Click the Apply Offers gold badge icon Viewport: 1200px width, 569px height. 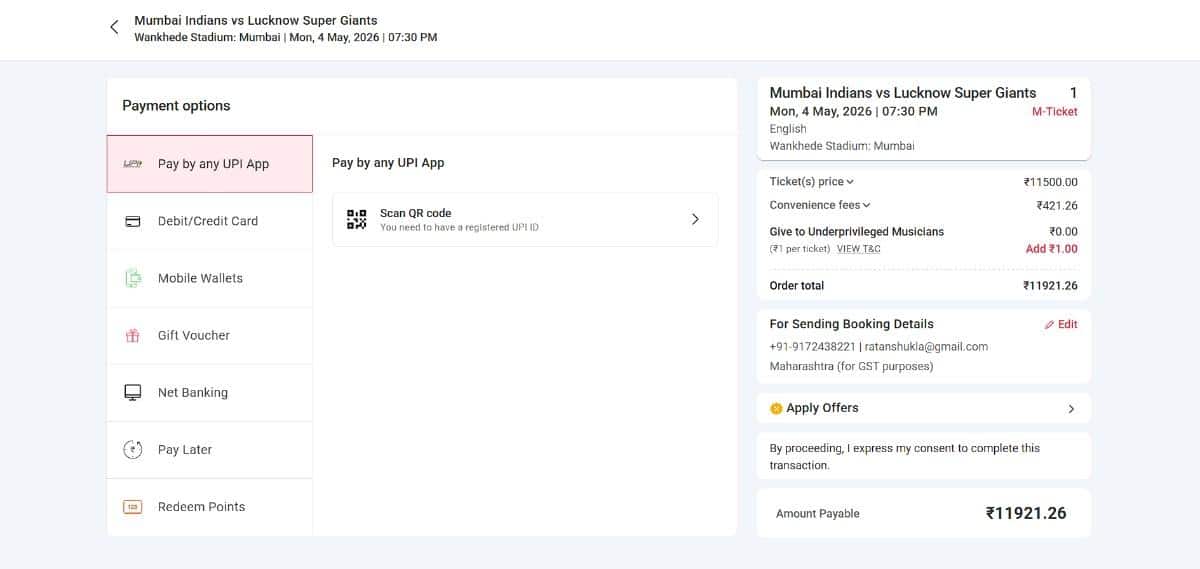(776, 408)
